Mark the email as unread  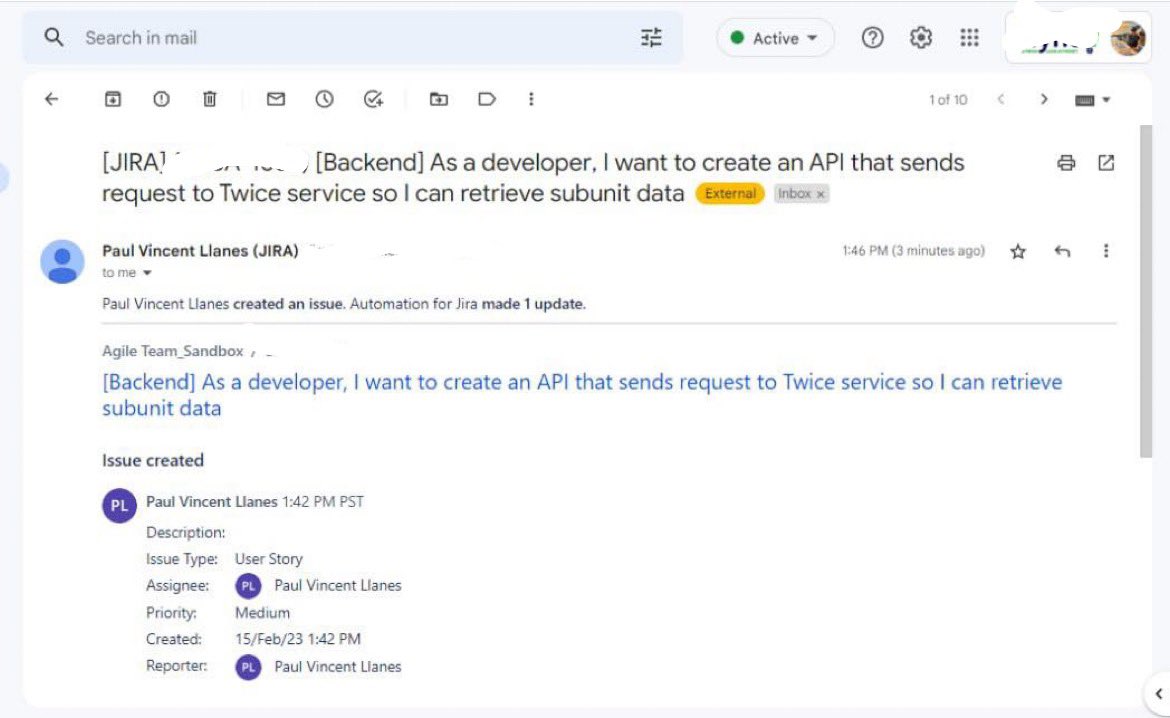(276, 99)
